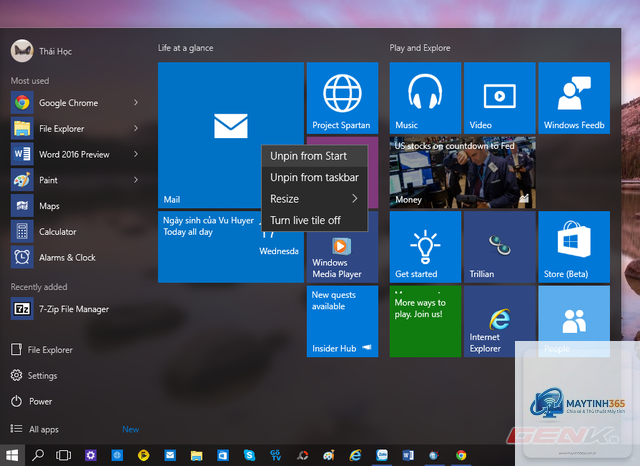The image size is (640, 466).
Task: Open Skype from the taskbar
Action: (x=249, y=455)
